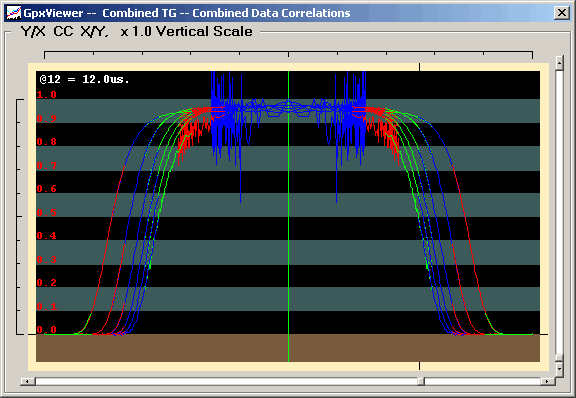The image size is (576, 398).
Task: Click the horizontal scrollbar thumb
Action: point(421,381)
